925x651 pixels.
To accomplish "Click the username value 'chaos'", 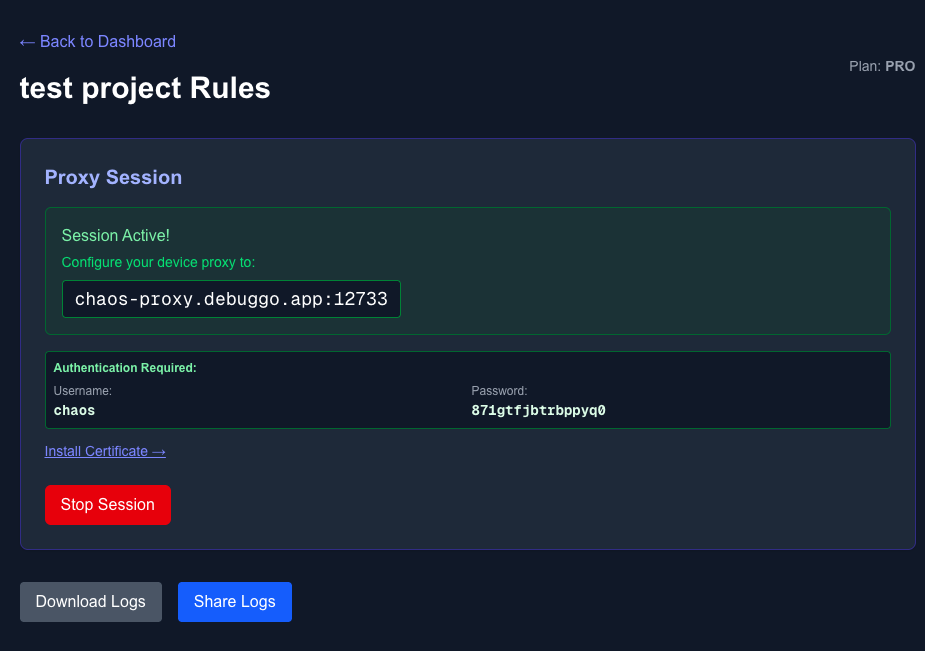I will [74, 410].
